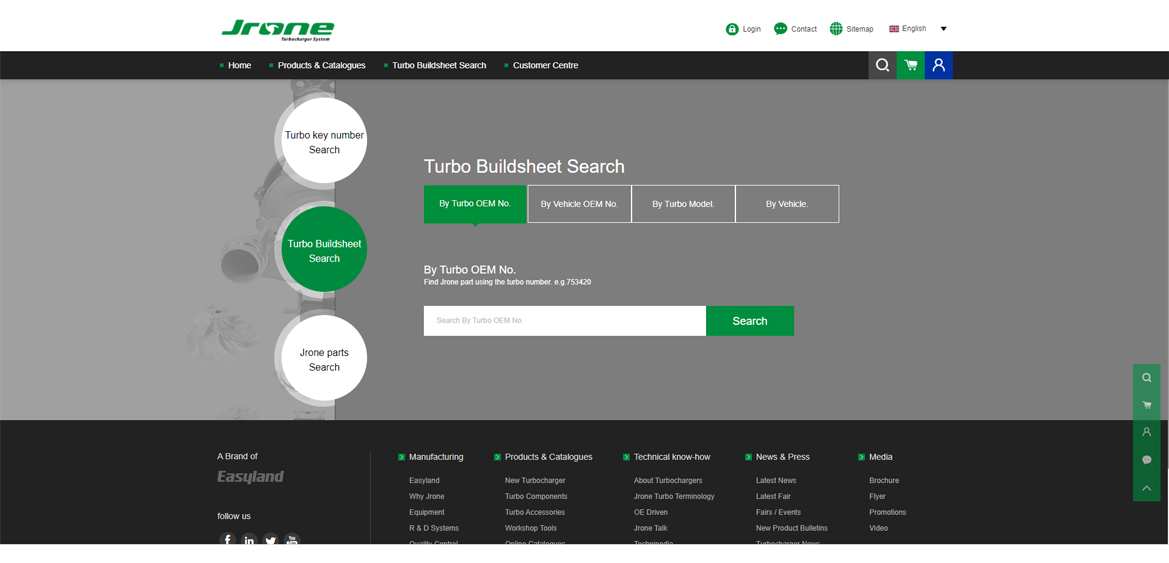Screen dimensions: 1169x563
Task: Click the Easyland brand logo in footer
Action: (250, 476)
